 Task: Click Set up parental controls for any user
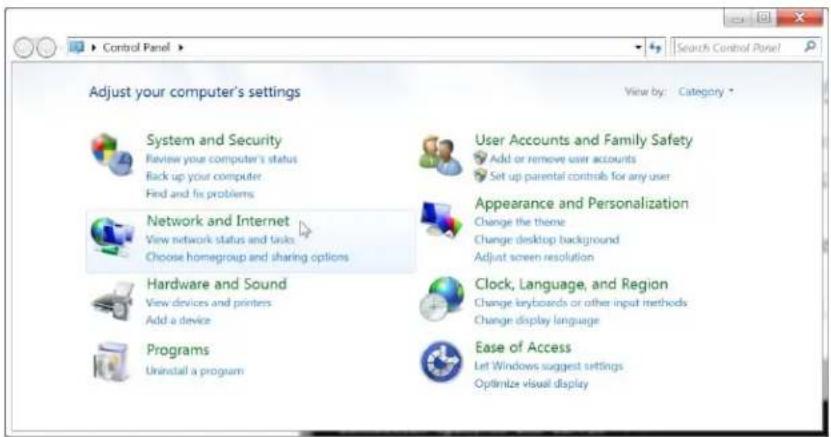(x=580, y=176)
